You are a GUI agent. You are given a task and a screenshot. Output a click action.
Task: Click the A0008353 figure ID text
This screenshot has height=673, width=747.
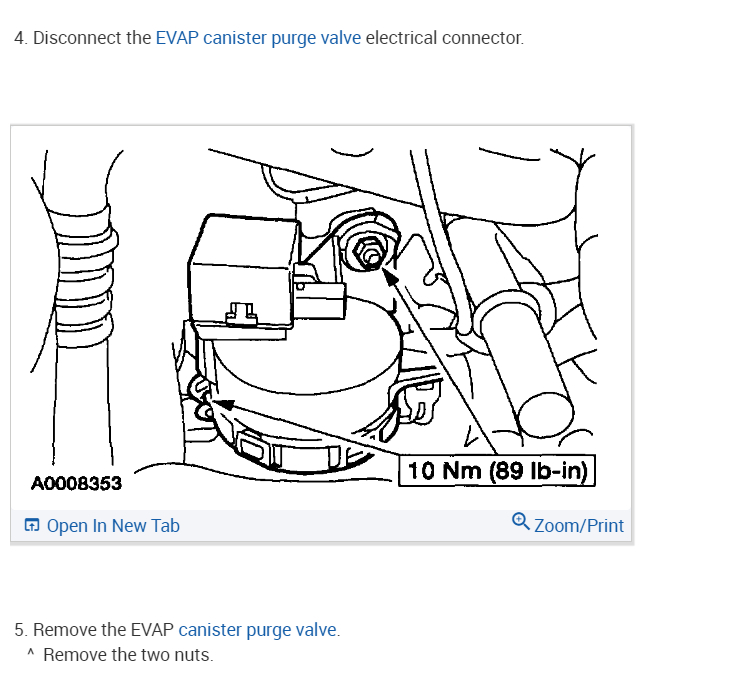[x=76, y=483]
